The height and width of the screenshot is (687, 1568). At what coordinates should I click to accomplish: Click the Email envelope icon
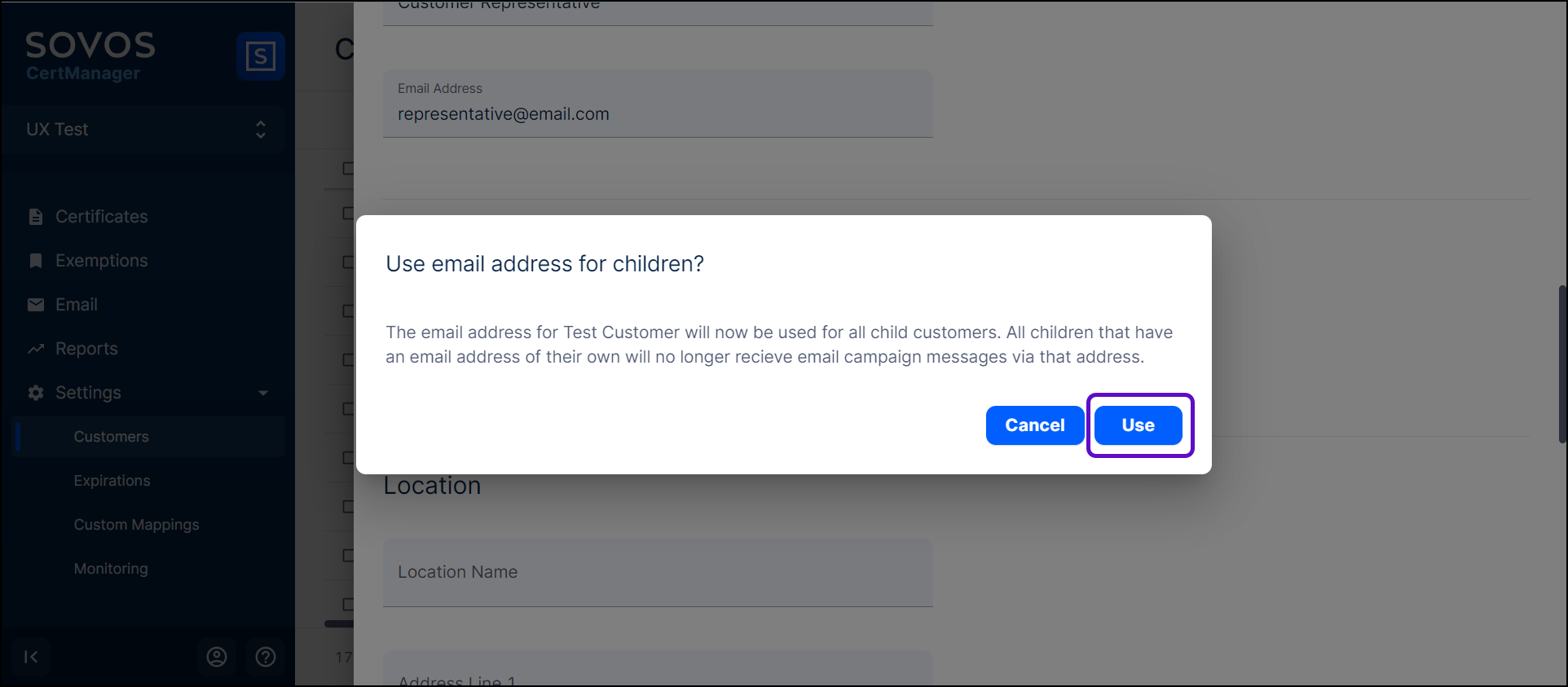(36, 305)
